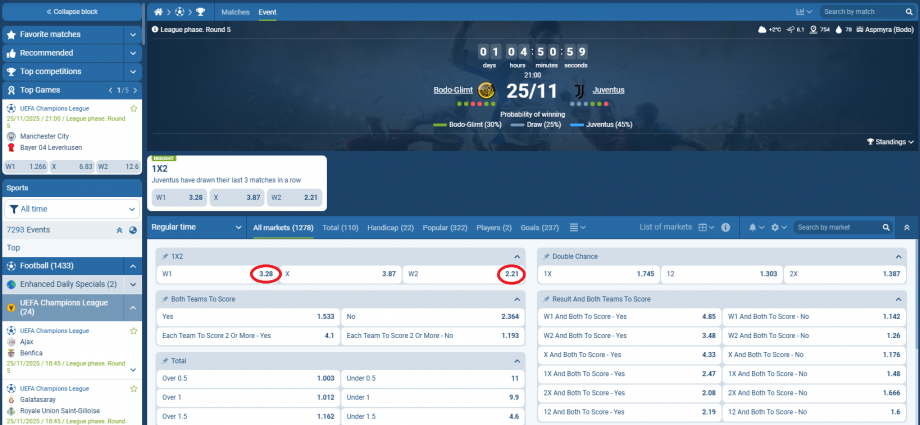Open the market settings gear icon

click(x=774, y=228)
